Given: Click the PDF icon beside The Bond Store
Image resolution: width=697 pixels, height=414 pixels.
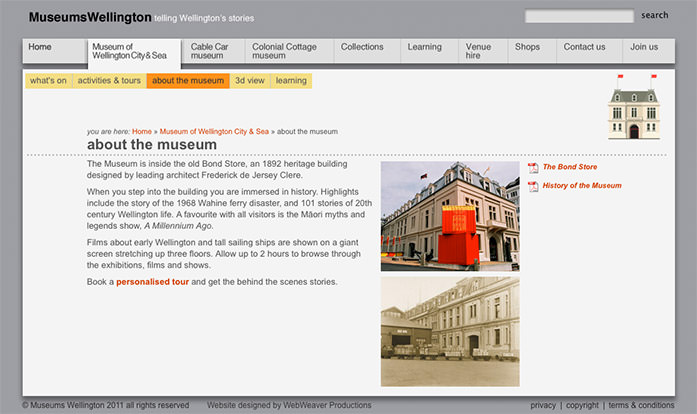Looking at the screenshot, I should [x=533, y=168].
